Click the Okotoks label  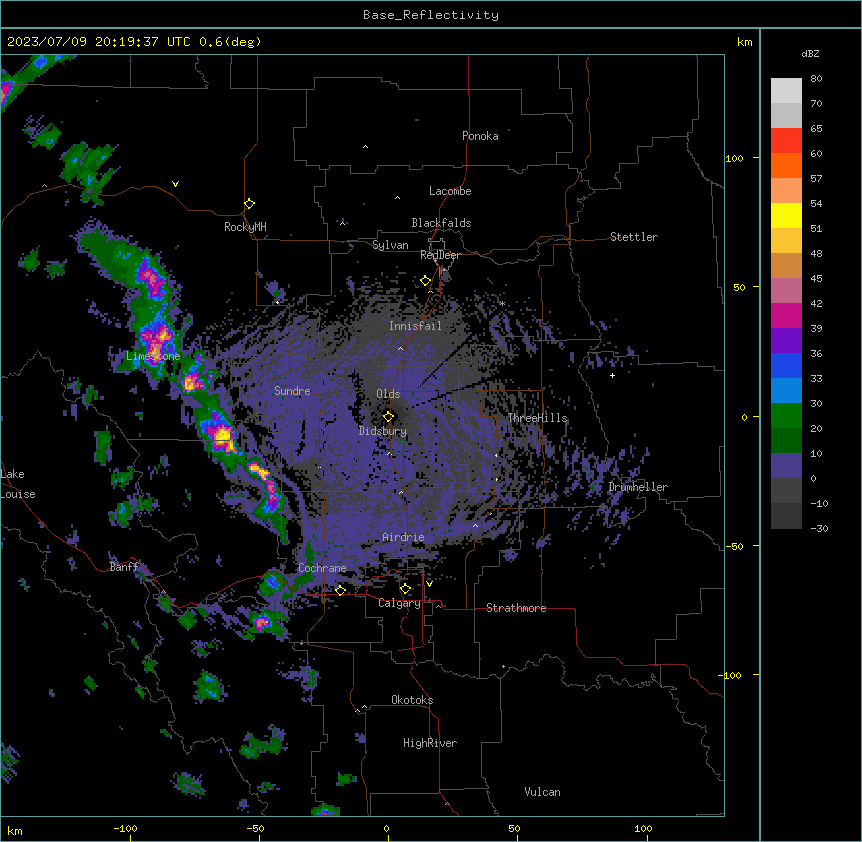tap(412, 700)
